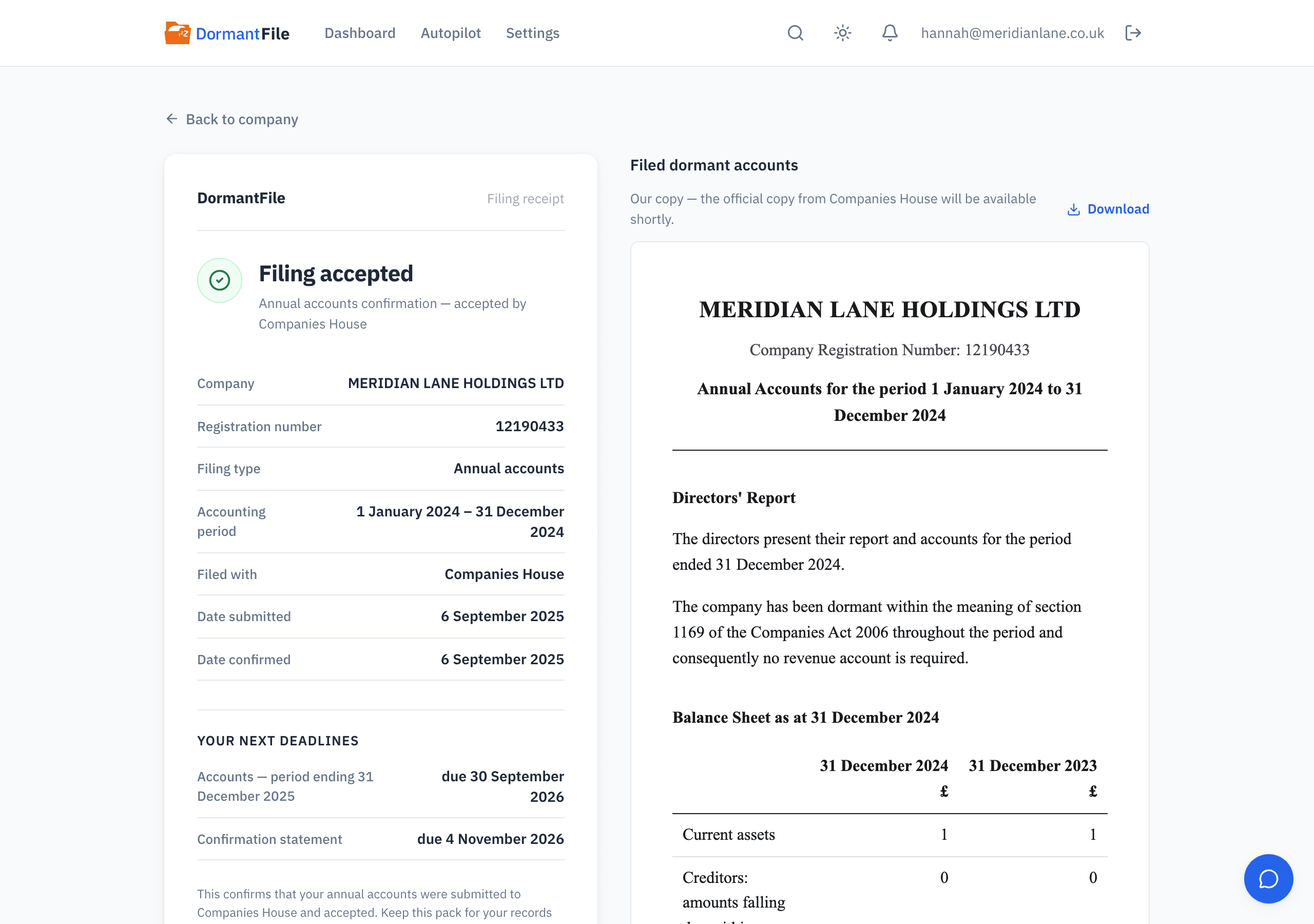Open the chat support bubble

1268,878
